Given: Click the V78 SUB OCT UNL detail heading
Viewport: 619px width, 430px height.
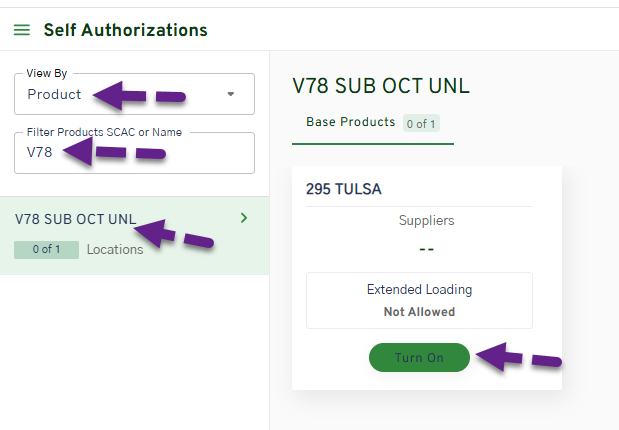Looking at the screenshot, I should [381, 85].
